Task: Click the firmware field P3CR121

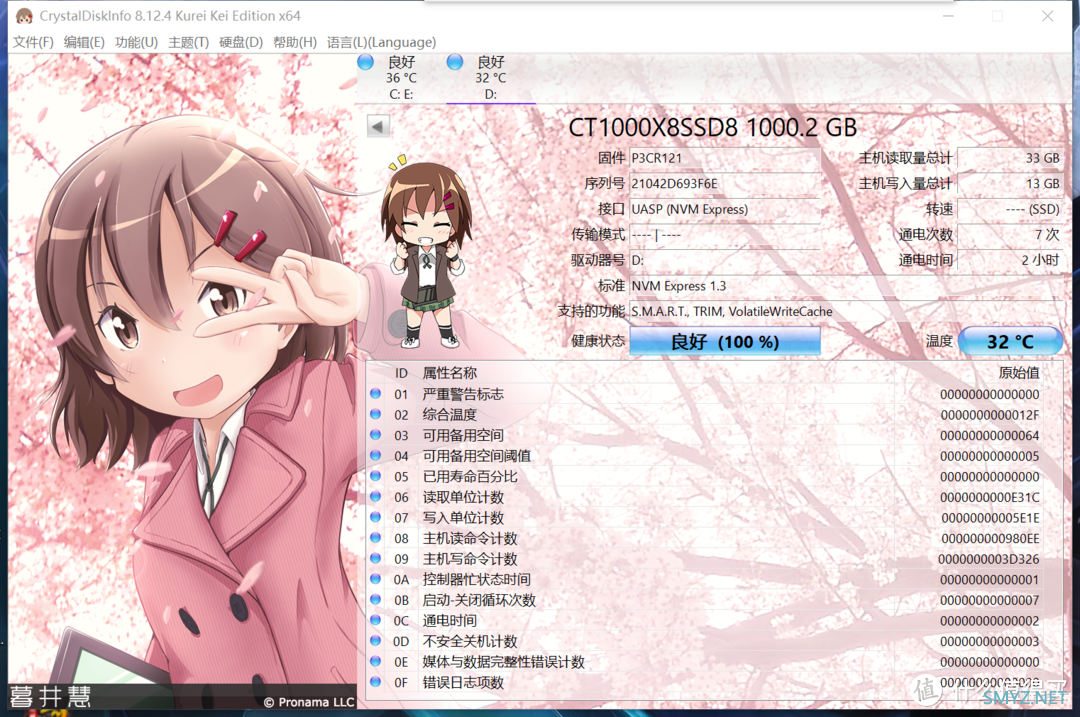Action: click(725, 158)
